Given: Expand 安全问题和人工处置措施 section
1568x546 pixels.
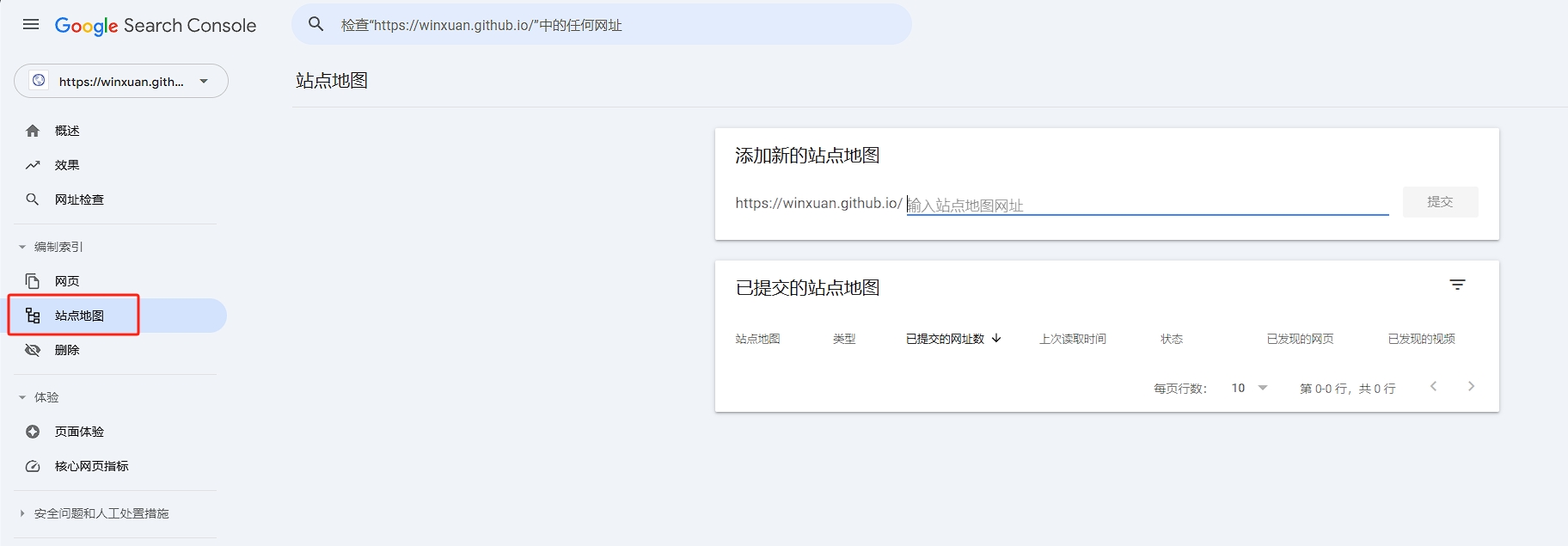Looking at the screenshot, I should [x=94, y=513].
